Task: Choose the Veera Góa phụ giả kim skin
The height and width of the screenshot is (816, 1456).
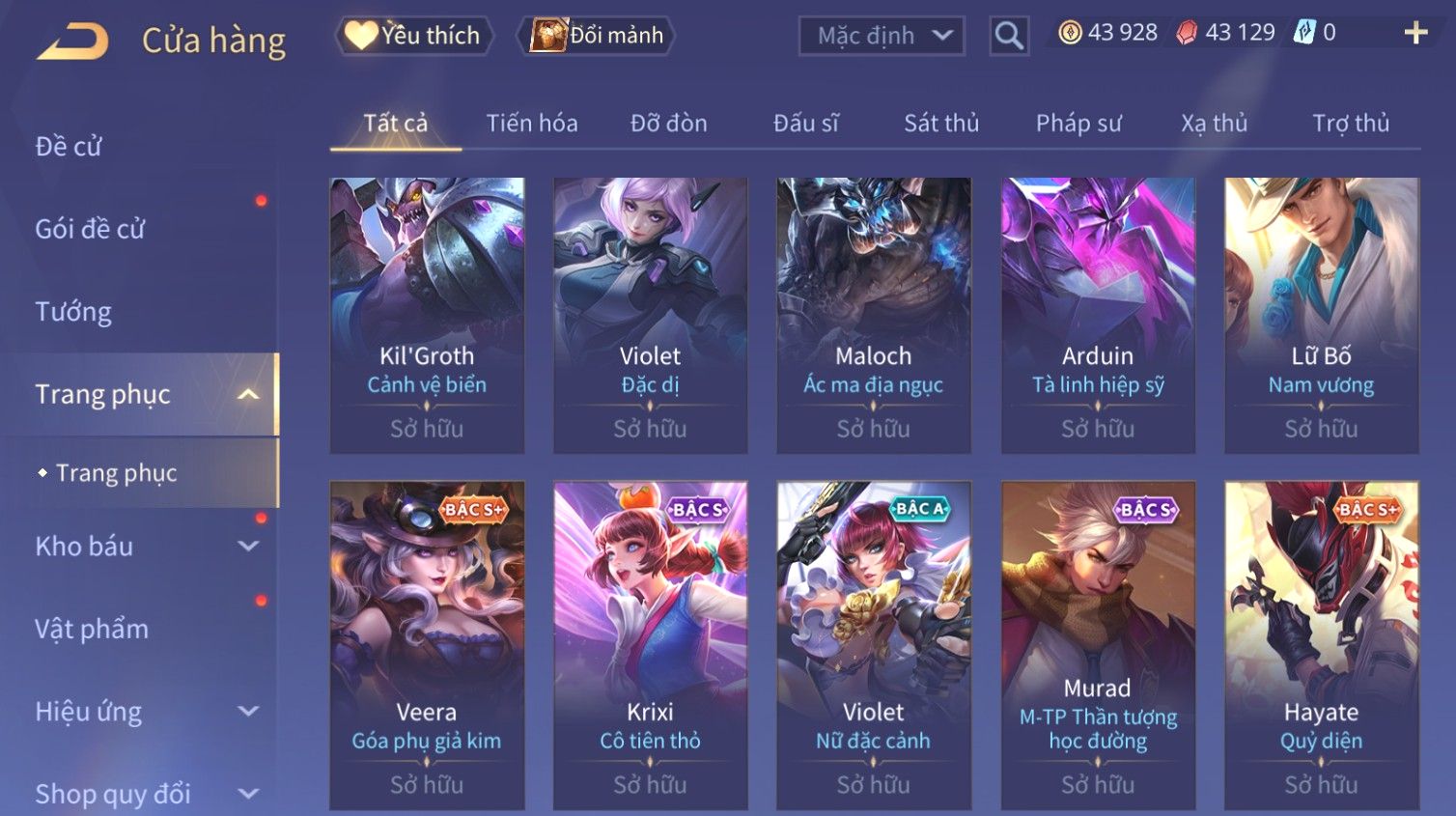Action: click(x=427, y=645)
